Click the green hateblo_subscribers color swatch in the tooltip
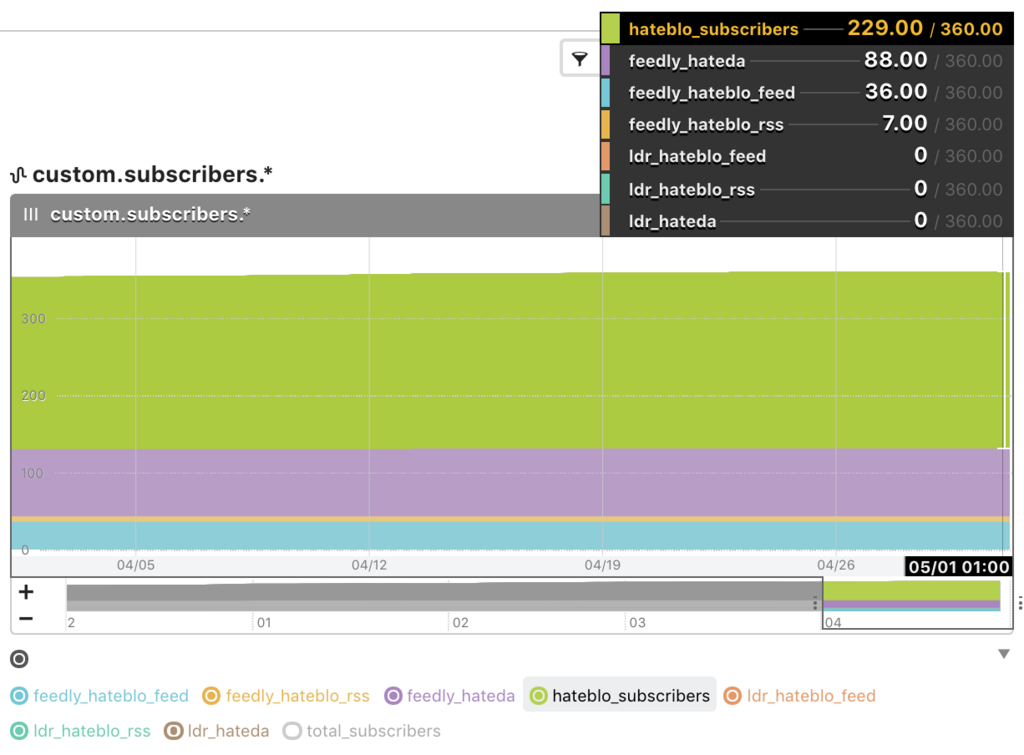Image resolution: width=1024 pixels, height=755 pixels. 610,29
